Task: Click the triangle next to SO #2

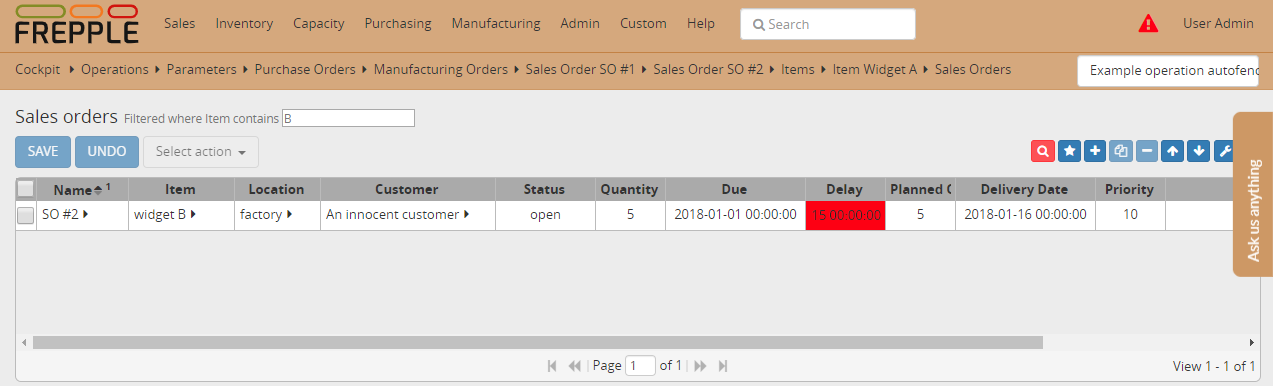Action: [x=86, y=214]
